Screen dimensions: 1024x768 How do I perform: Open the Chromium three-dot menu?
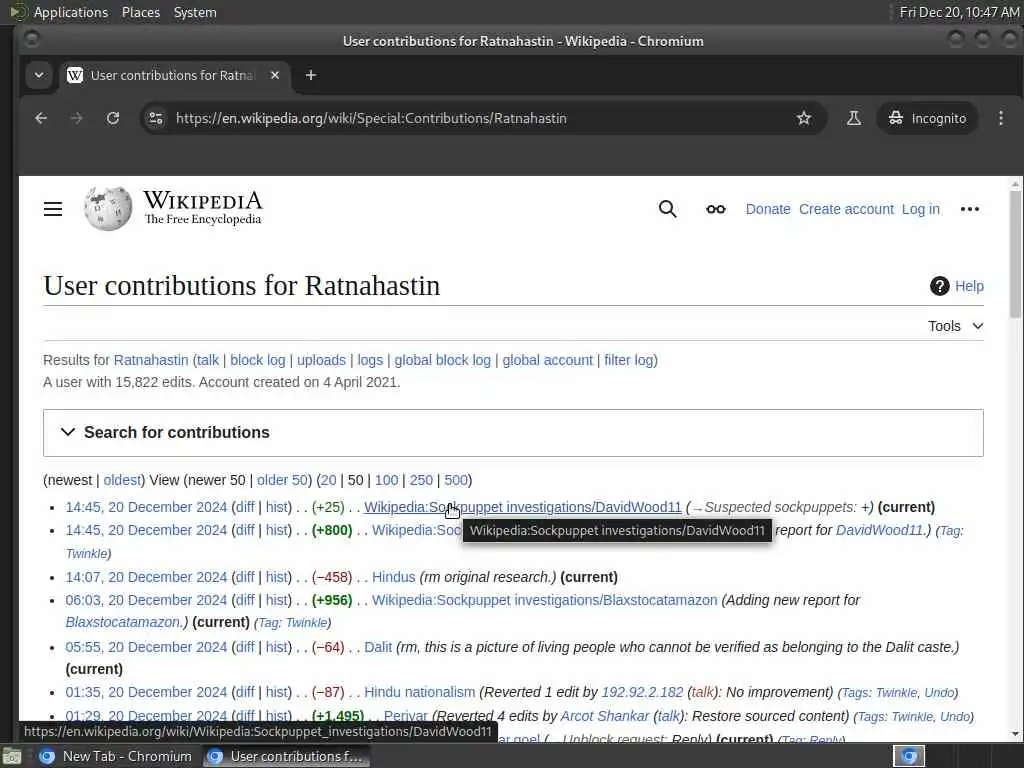[x=1001, y=118]
